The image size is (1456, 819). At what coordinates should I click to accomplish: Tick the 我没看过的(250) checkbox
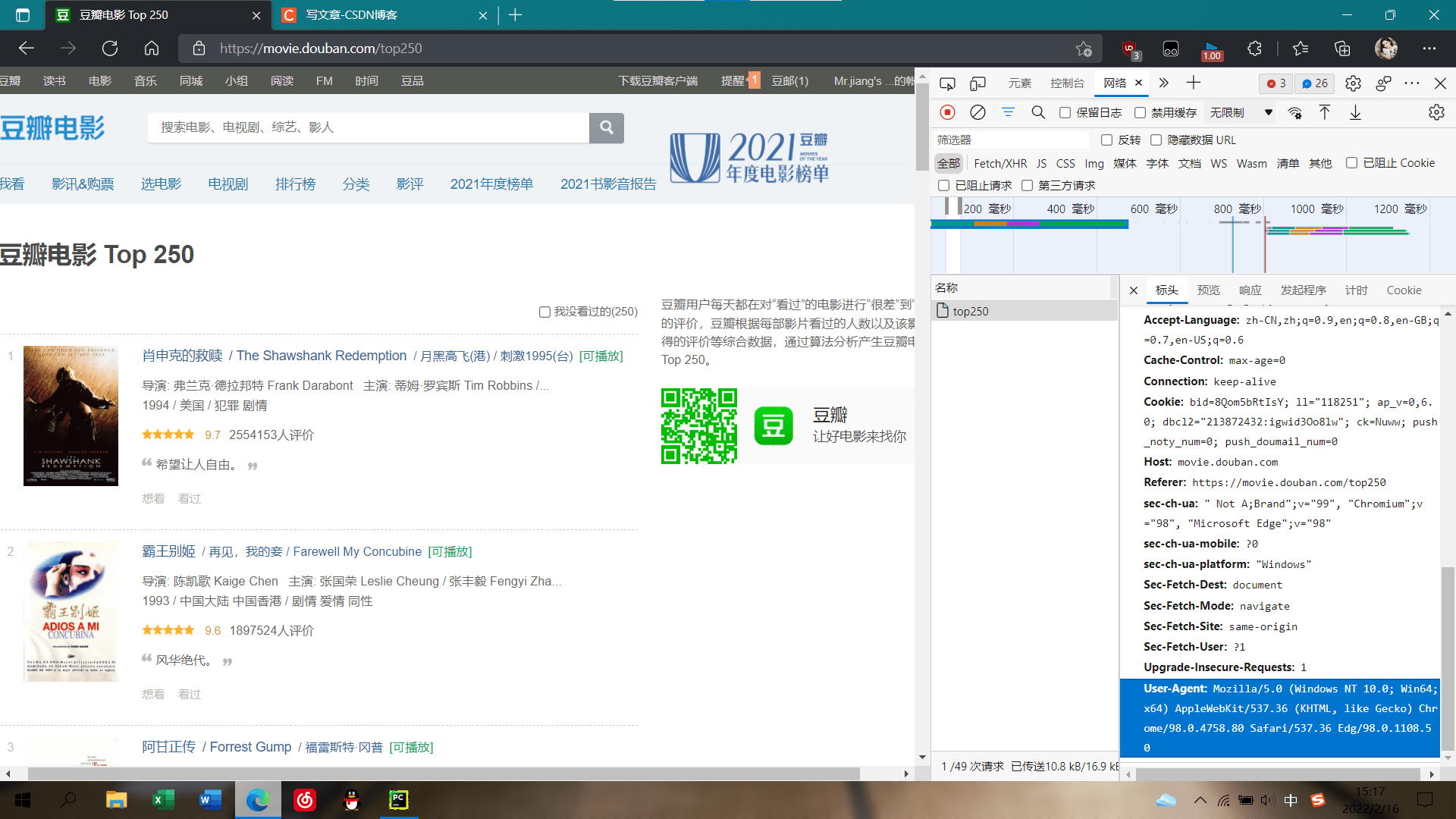(544, 312)
